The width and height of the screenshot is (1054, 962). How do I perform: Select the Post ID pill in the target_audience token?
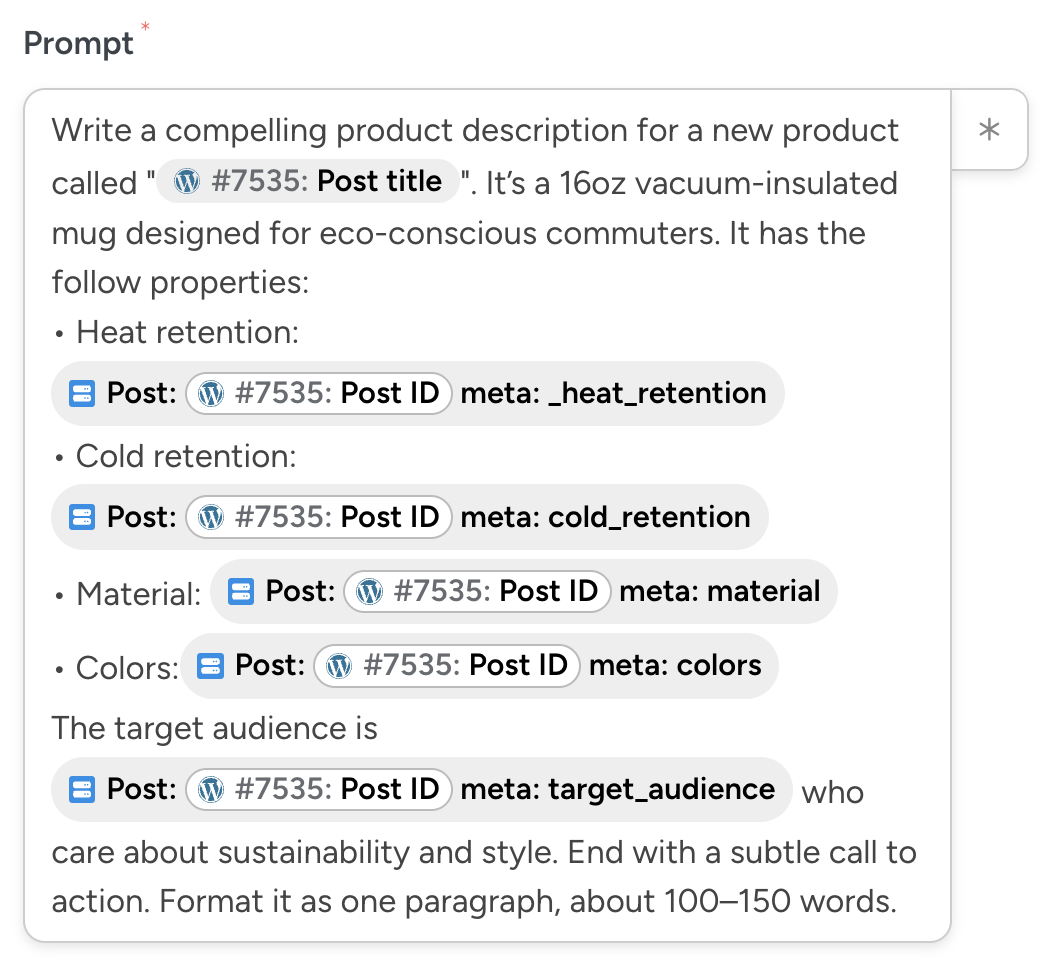pos(319,790)
